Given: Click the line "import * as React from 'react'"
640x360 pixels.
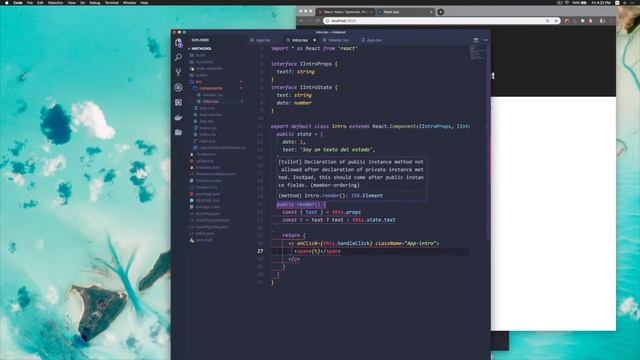Looking at the screenshot, I should (x=314, y=48).
